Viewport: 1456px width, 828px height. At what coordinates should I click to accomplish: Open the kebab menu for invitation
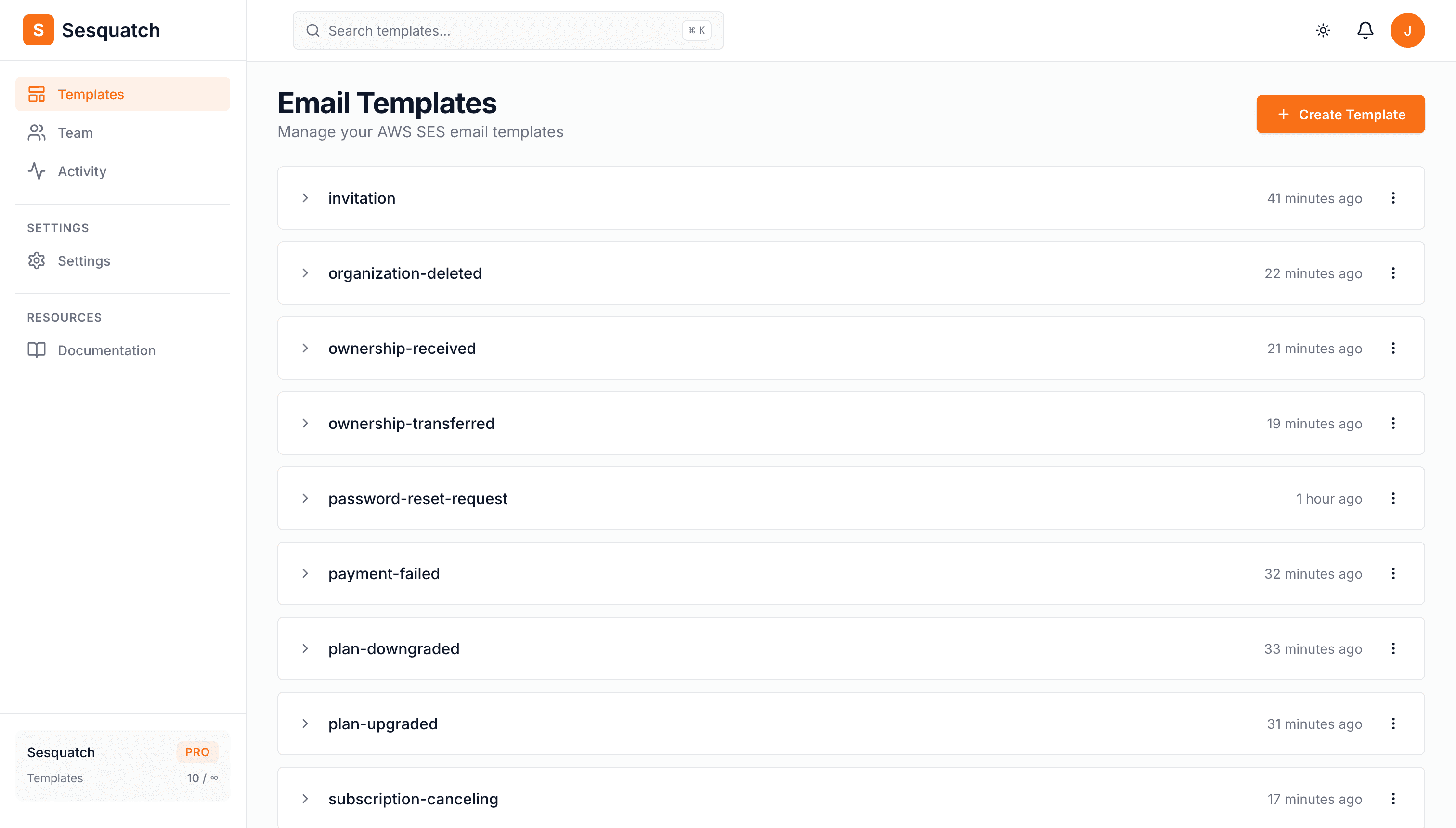1394,198
